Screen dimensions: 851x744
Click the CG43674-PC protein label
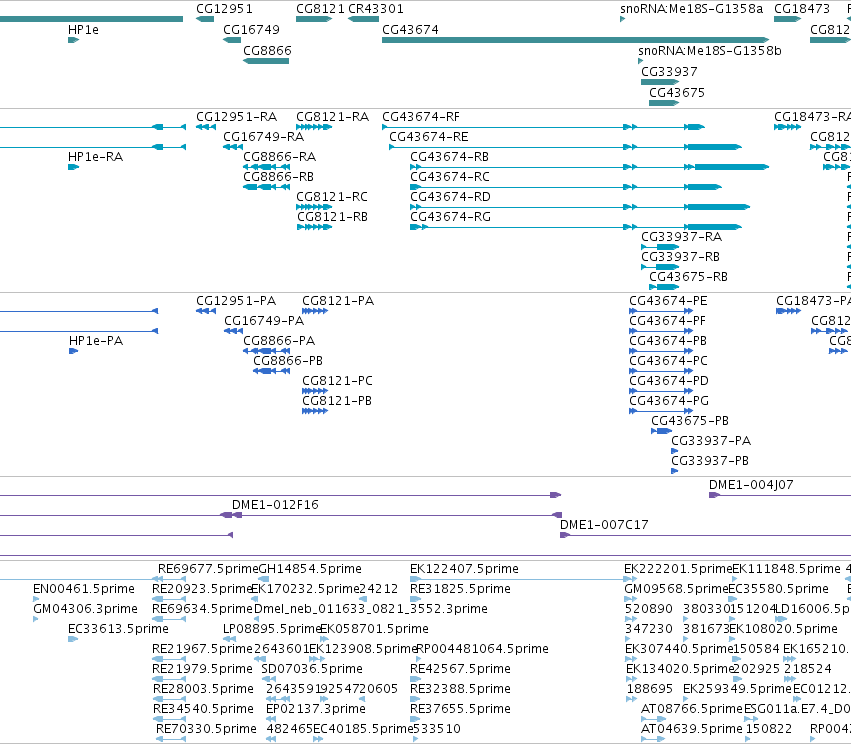[x=668, y=361]
